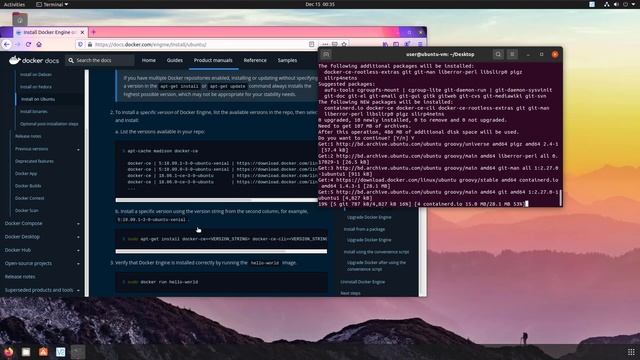Focus the Search the docs field
This screenshot has width=640, height=360.
click(x=100, y=60)
